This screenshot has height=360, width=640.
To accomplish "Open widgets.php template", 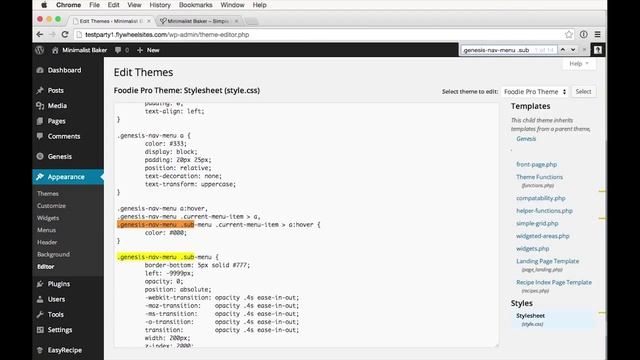I will 533,249.
